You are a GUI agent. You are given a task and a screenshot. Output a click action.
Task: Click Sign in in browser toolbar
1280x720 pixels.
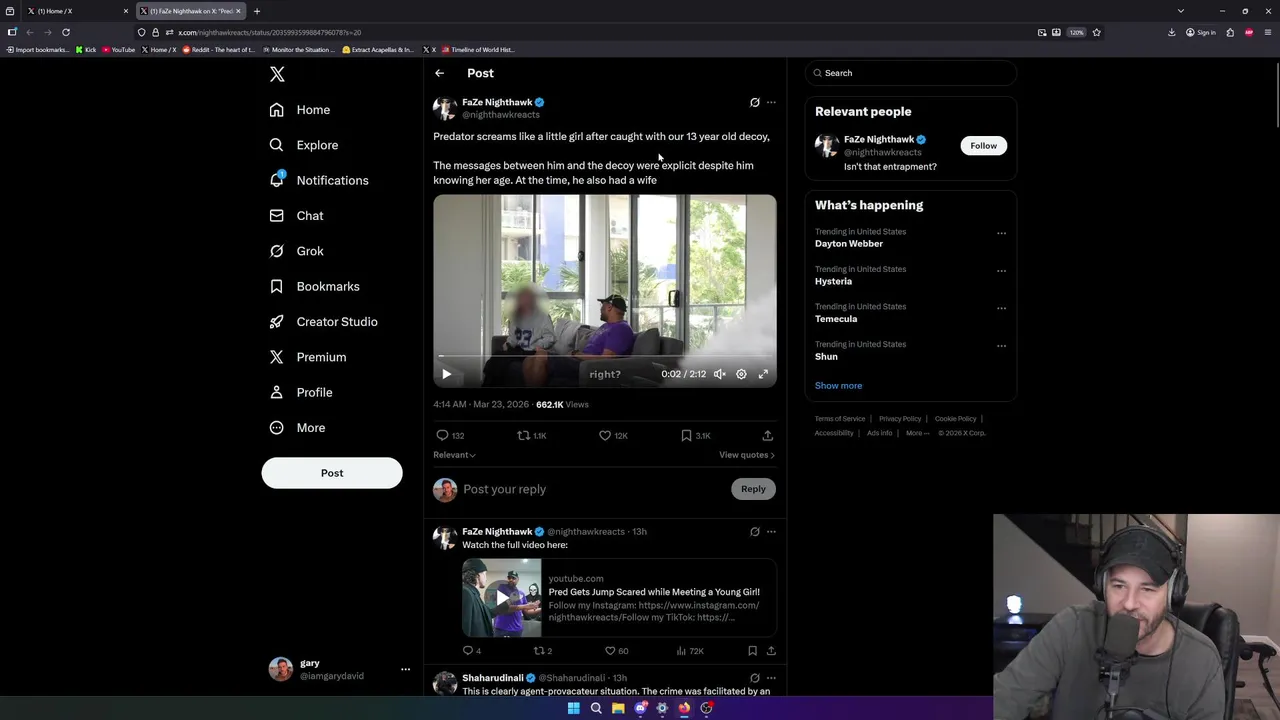pos(1201,32)
